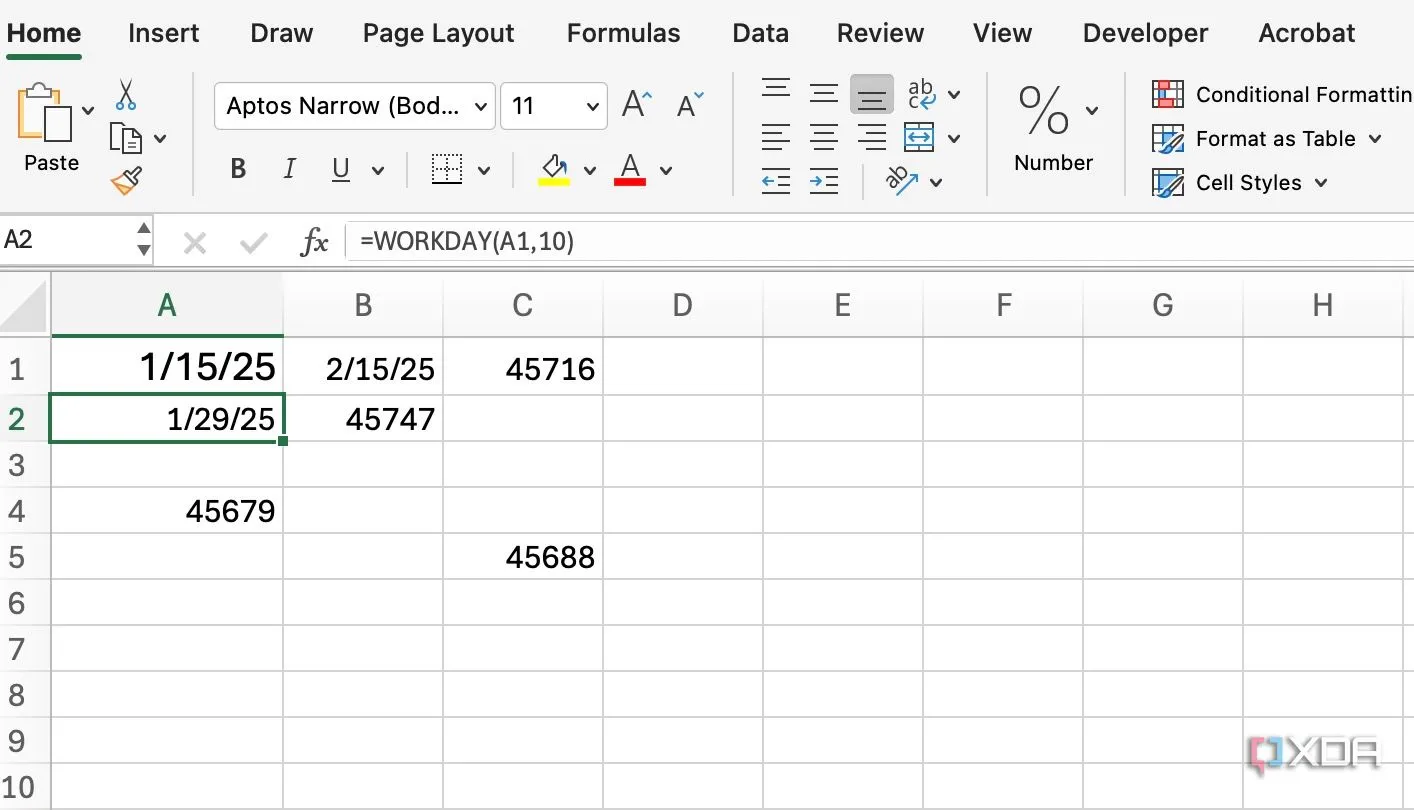This screenshot has width=1414, height=810.
Task: Open the Page Layout tab
Action: click(x=438, y=33)
